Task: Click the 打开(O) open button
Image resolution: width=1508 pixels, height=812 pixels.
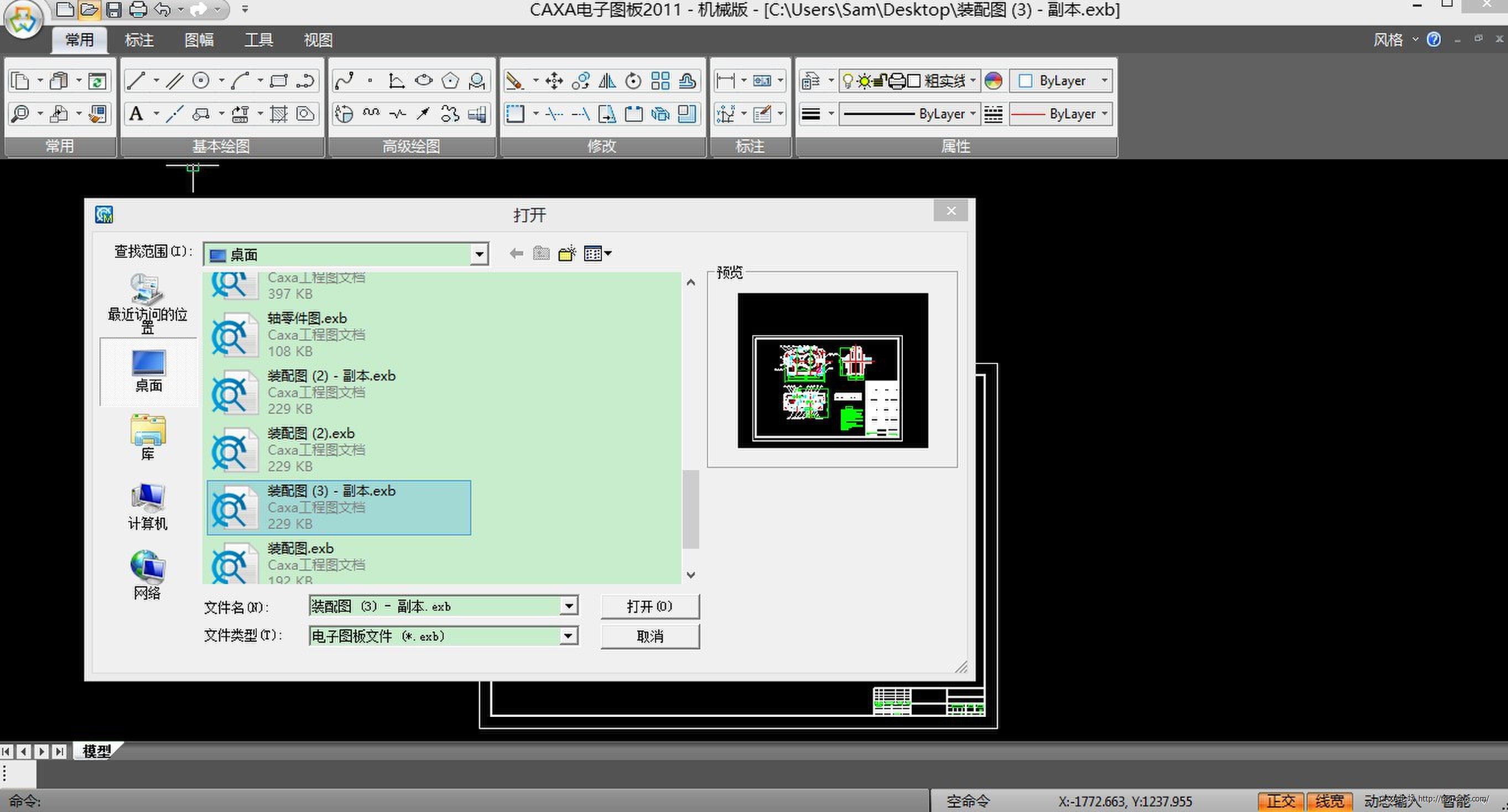Action: [x=649, y=606]
